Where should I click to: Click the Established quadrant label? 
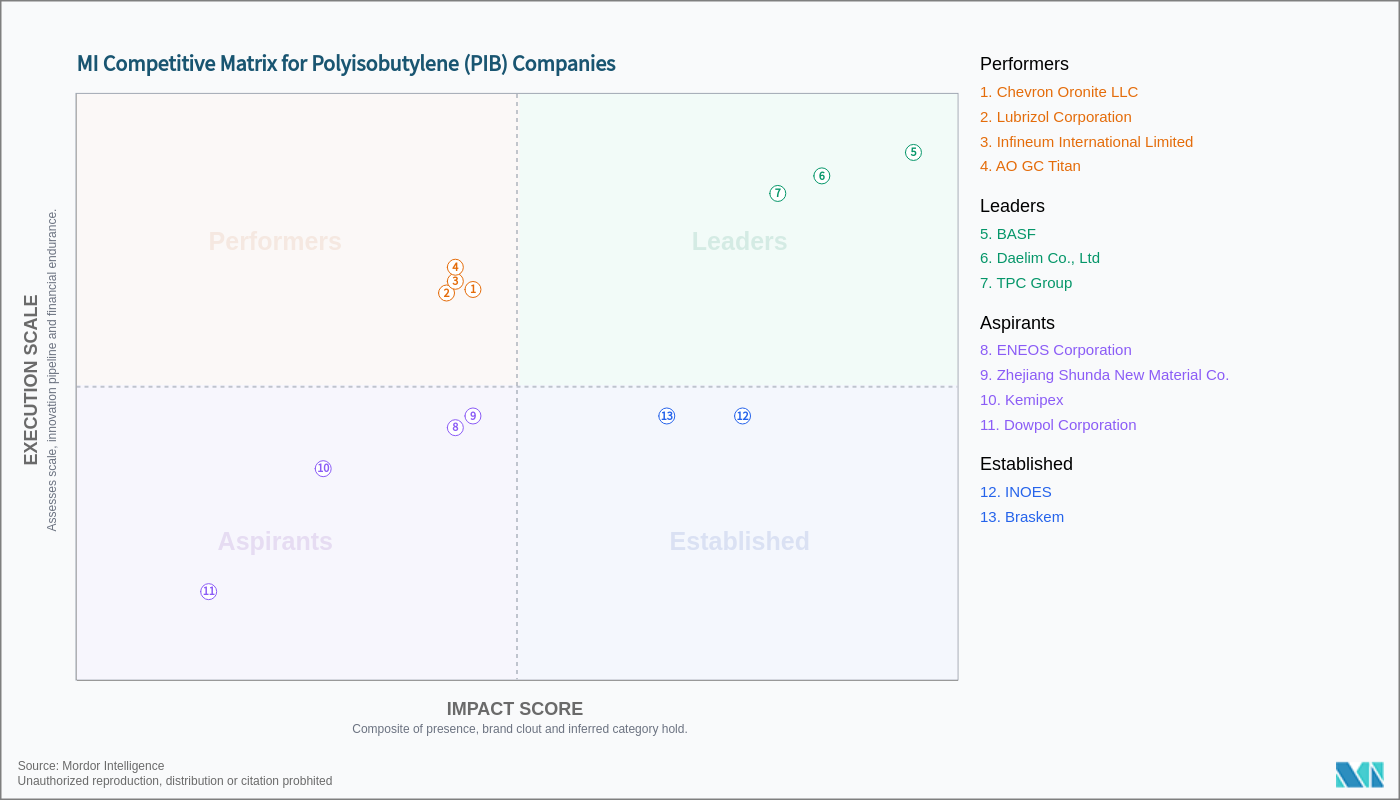click(739, 541)
